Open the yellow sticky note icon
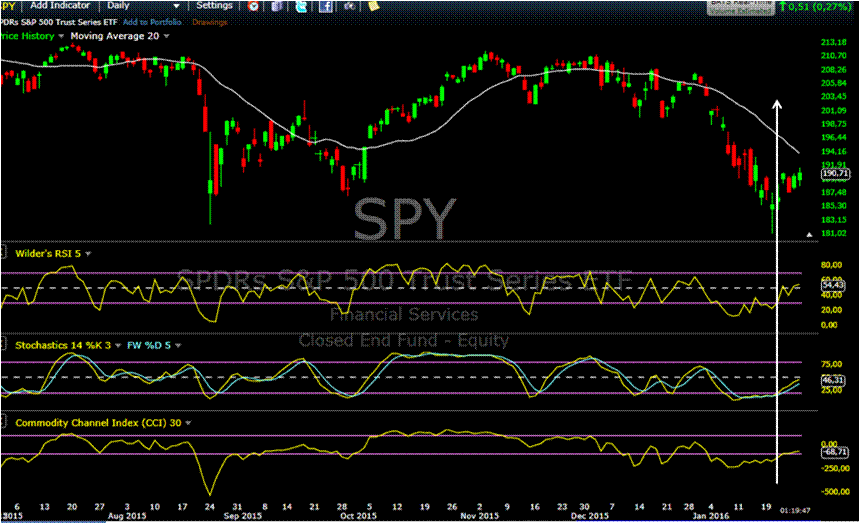This screenshot has width=860, height=524. pyautogui.click(x=374, y=5)
